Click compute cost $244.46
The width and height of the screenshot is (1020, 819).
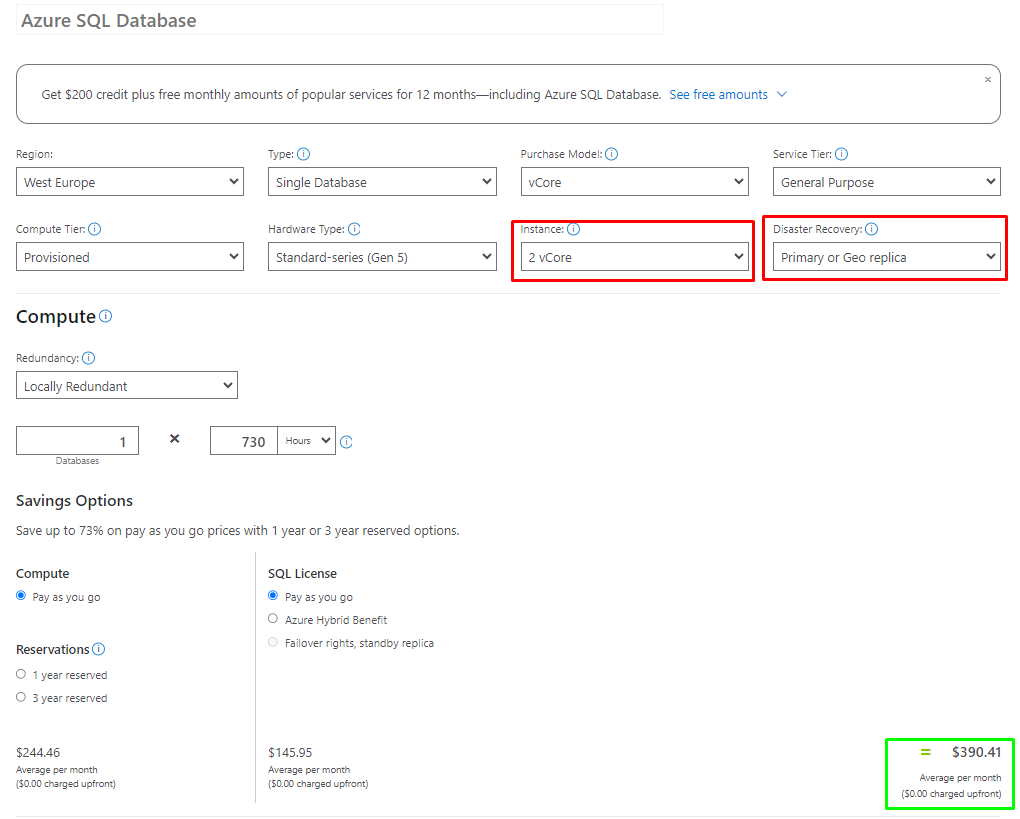point(38,753)
